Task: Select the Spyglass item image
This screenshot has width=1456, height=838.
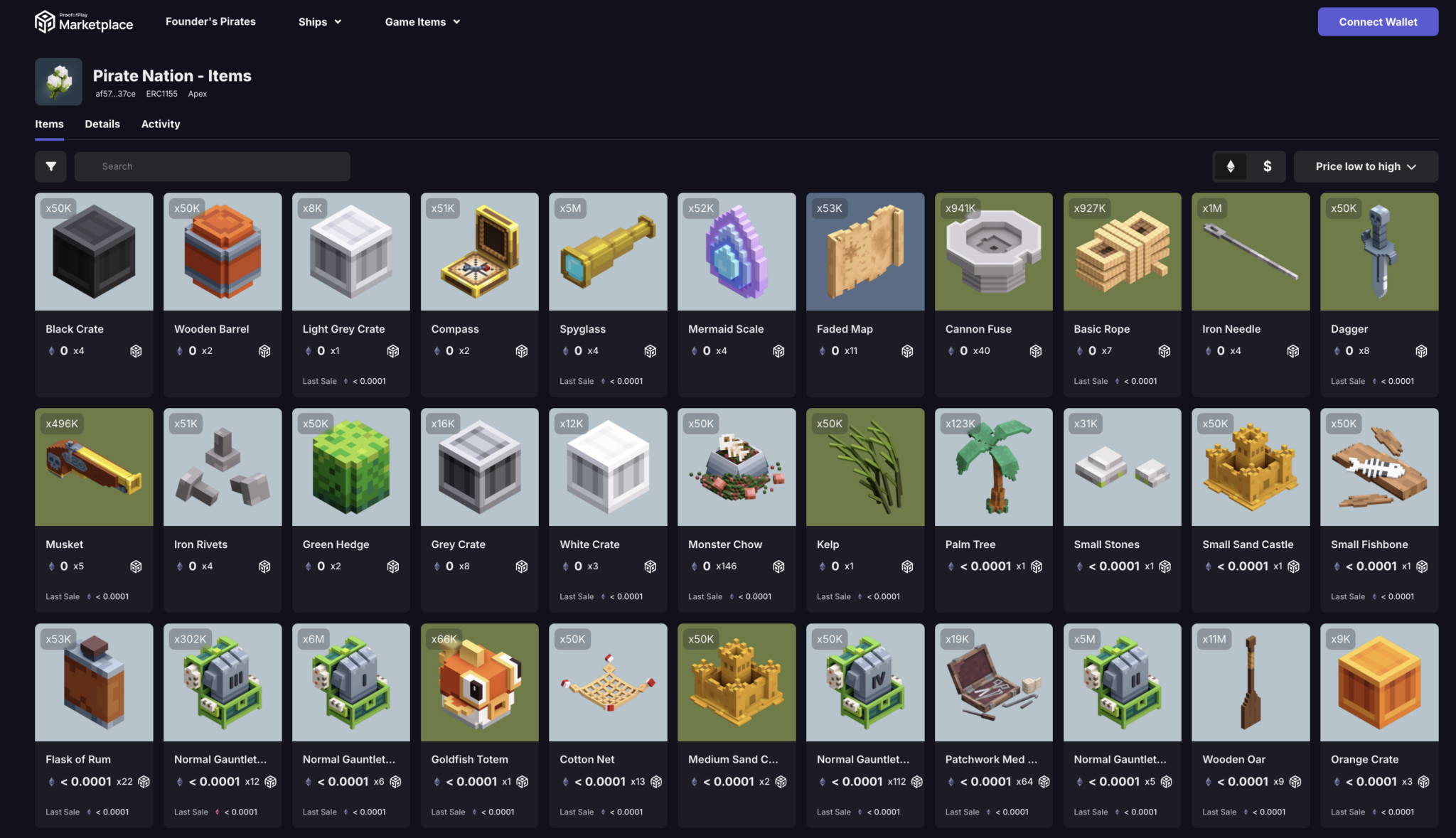Action: coord(608,252)
